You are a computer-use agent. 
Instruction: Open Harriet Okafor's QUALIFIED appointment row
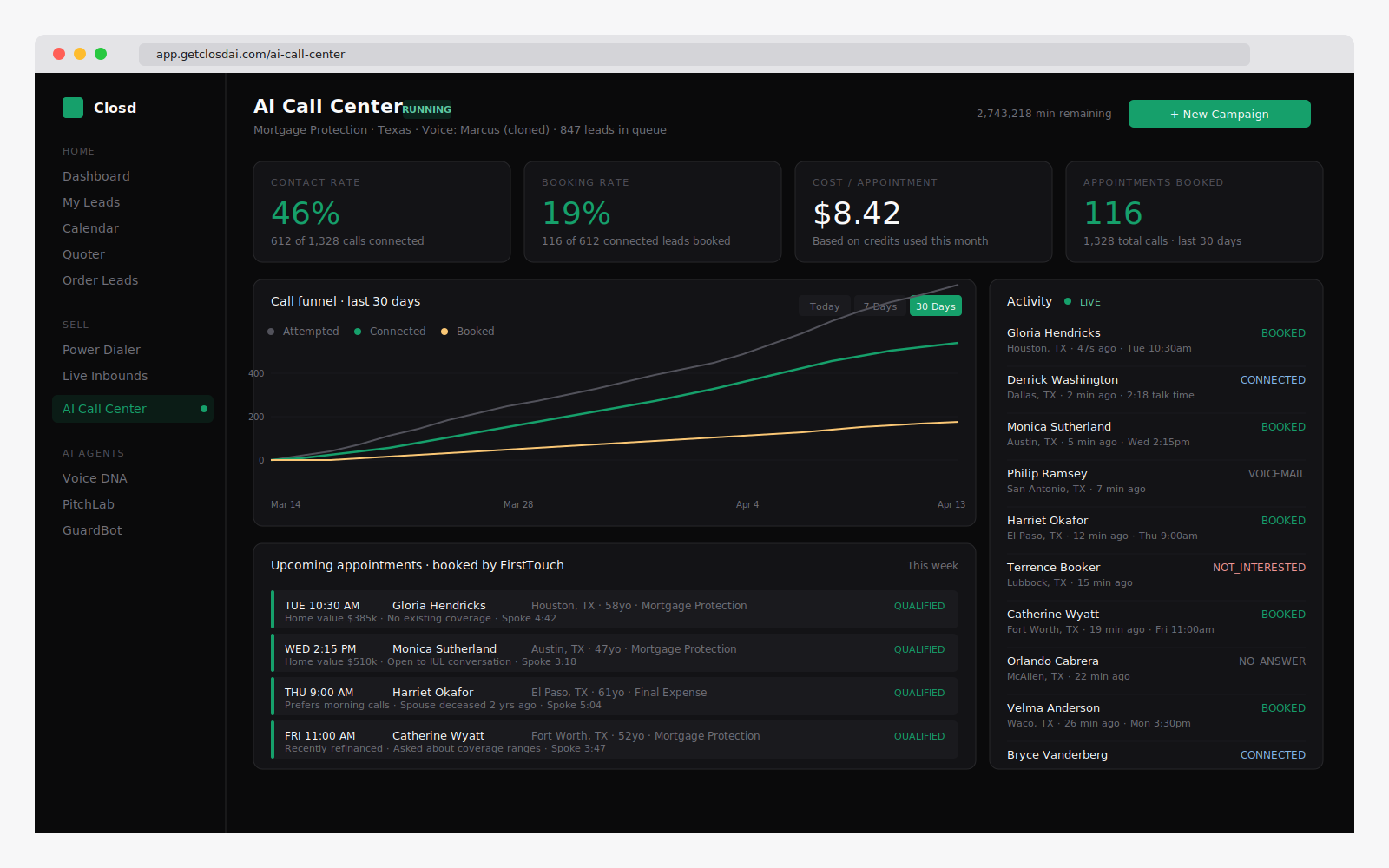coord(615,697)
